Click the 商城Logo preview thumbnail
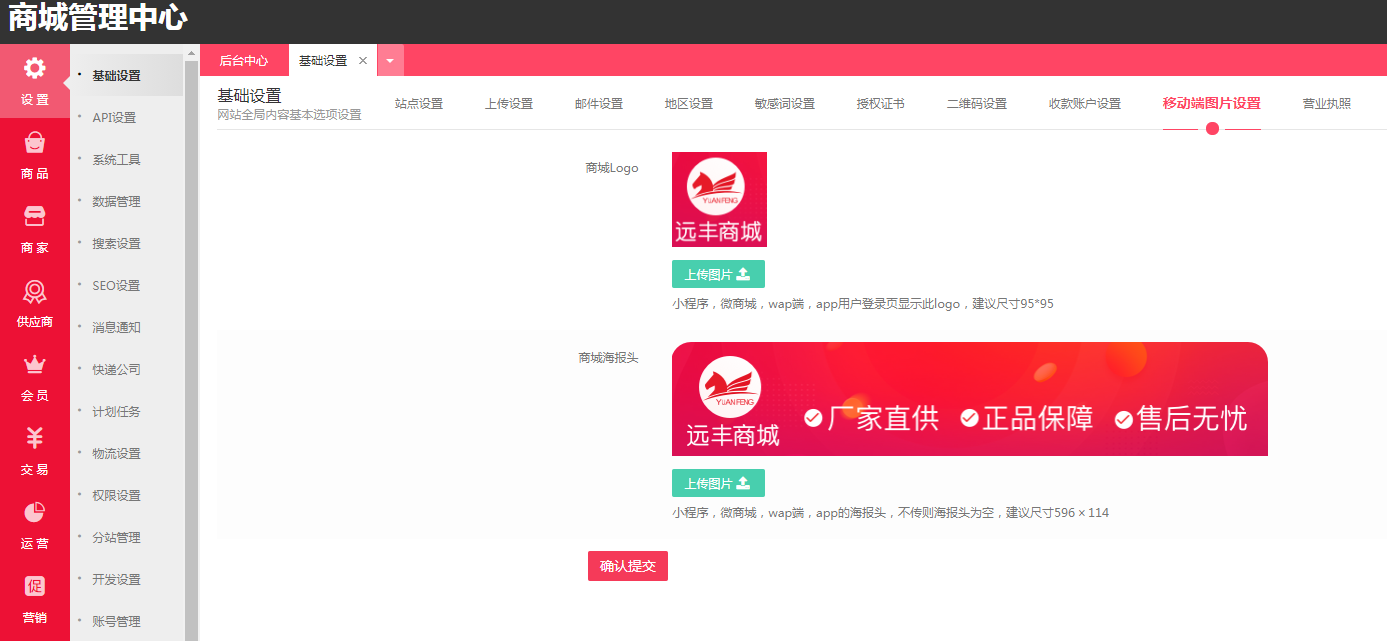The width and height of the screenshot is (1387, 641). (719, 199)
